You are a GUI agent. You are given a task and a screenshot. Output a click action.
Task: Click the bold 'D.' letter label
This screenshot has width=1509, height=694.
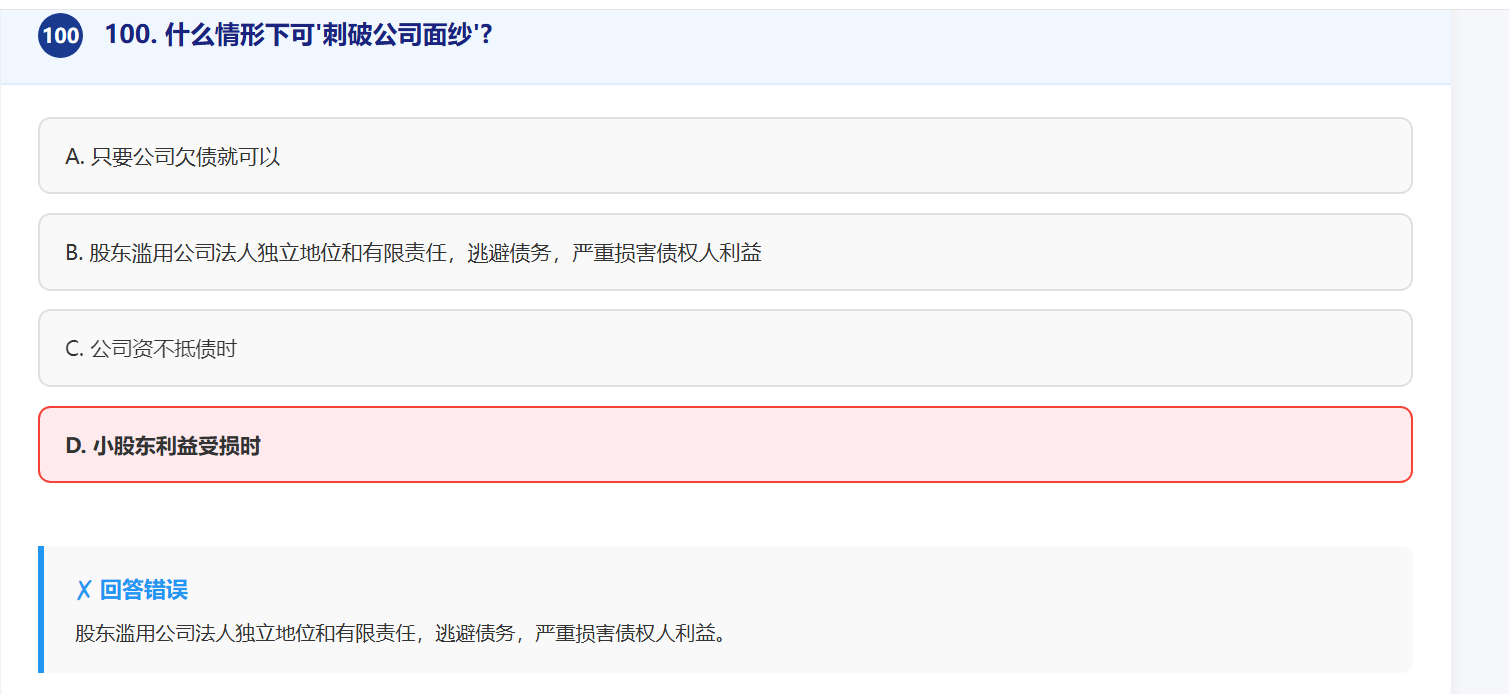pyautogui.click(x=76, y=446)
